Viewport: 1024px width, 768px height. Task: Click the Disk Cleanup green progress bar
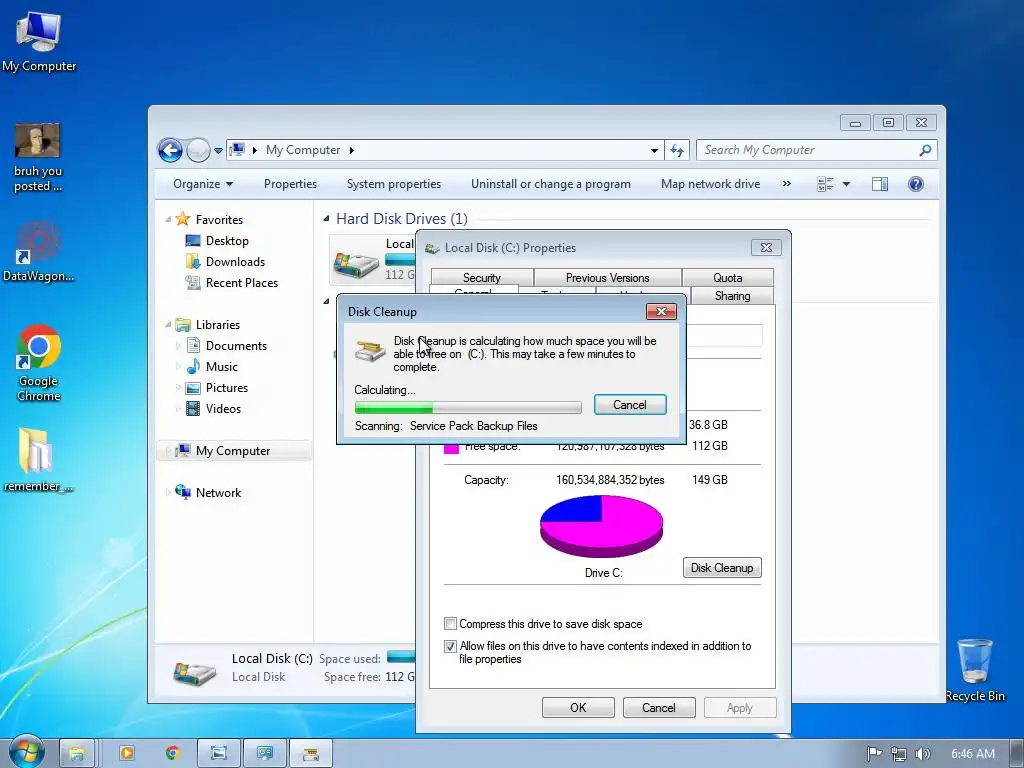point(468,408)
